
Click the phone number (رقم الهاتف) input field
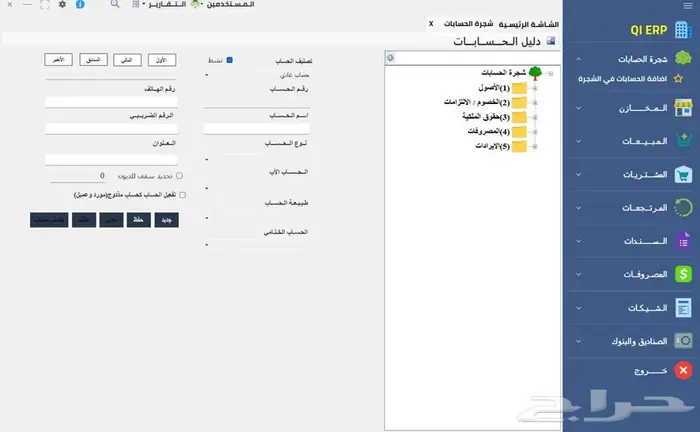pyautogui.click(x=110, y=102)
